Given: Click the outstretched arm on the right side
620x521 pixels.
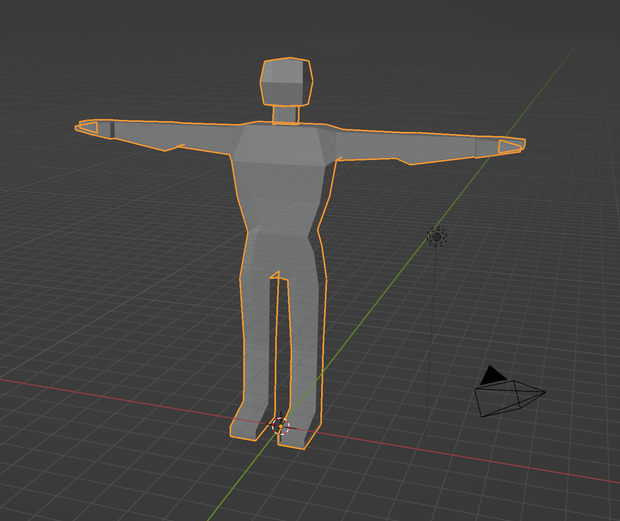Looking at the screenshot, I should (x=407, y=146).
